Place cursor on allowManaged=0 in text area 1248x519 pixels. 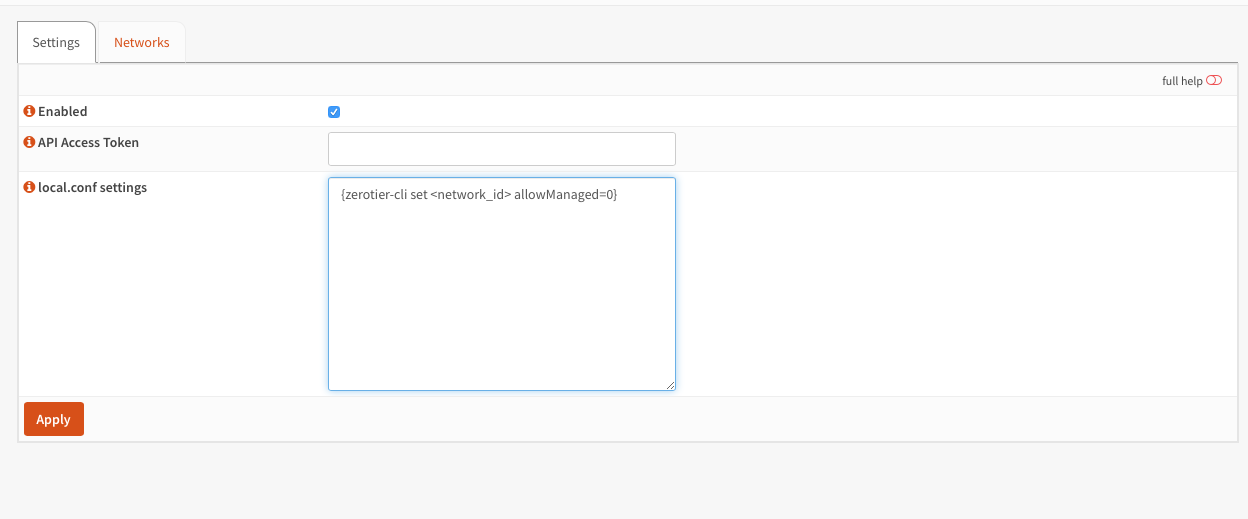[565, 195]
